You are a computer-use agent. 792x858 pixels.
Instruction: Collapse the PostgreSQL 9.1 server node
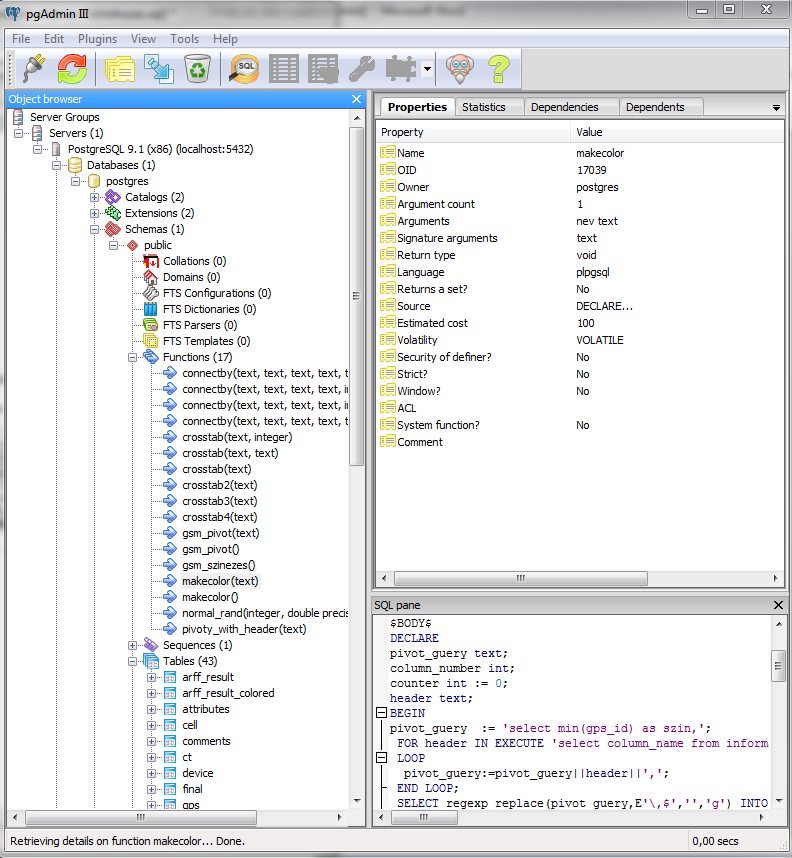coord(37,149)
